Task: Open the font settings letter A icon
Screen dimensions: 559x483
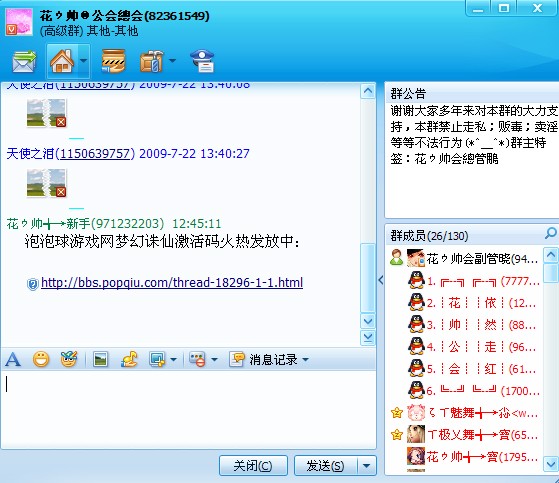Action: (13, 359)
